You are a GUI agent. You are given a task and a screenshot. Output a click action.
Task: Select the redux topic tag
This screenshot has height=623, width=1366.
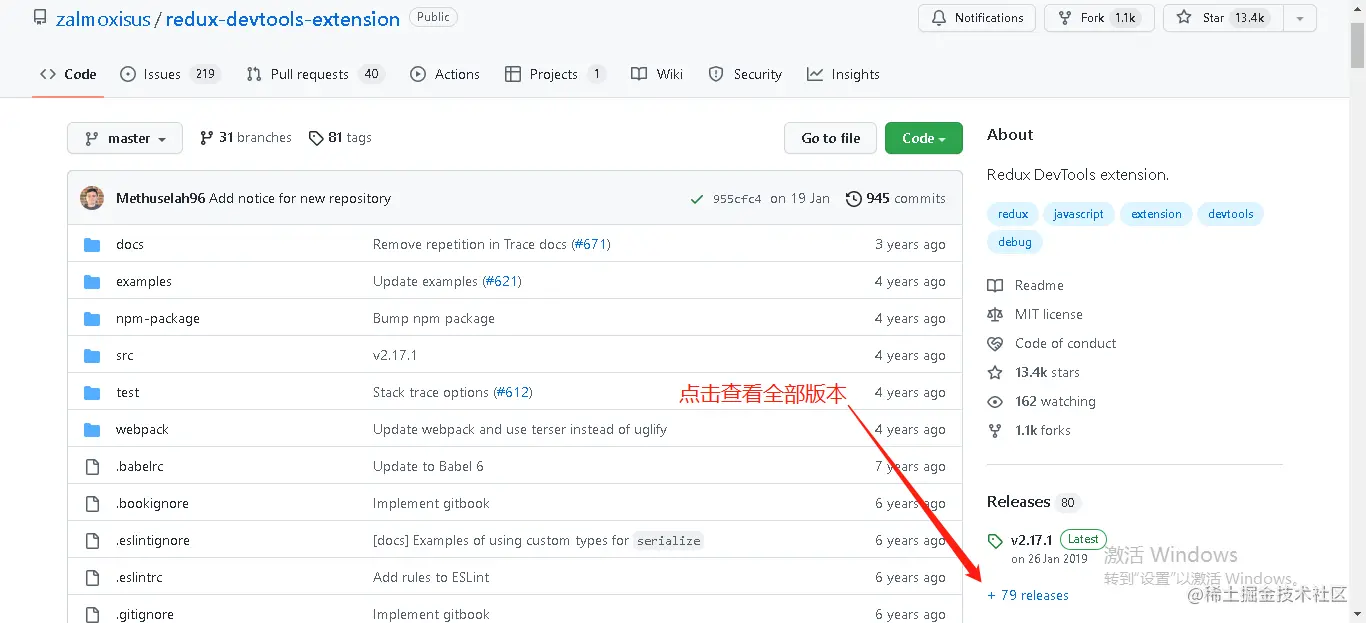point(1013,214)
